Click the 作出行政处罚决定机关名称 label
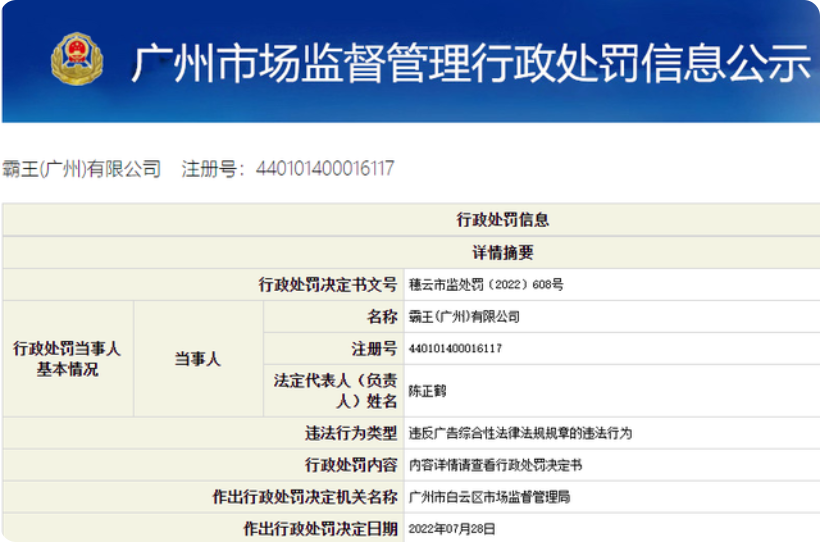Screen dimensions: 822x546 pos(305,497)
